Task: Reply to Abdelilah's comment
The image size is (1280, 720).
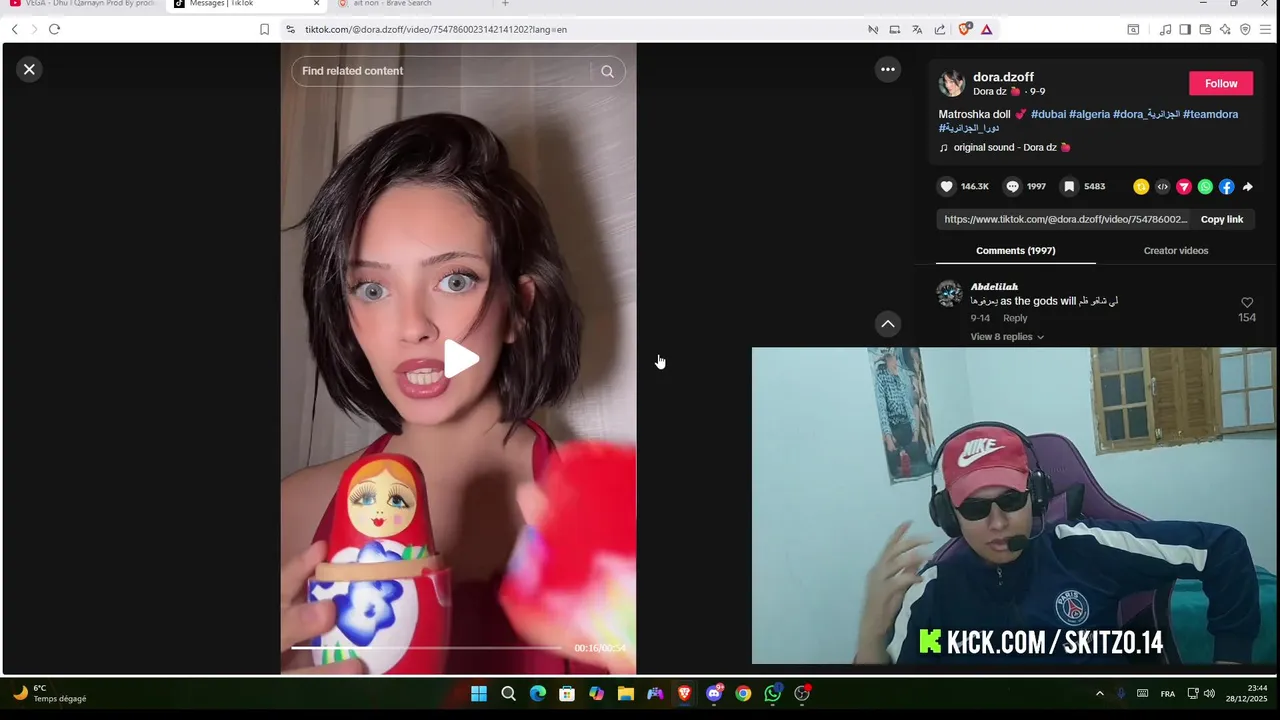Action: (x=1015, y=318)
